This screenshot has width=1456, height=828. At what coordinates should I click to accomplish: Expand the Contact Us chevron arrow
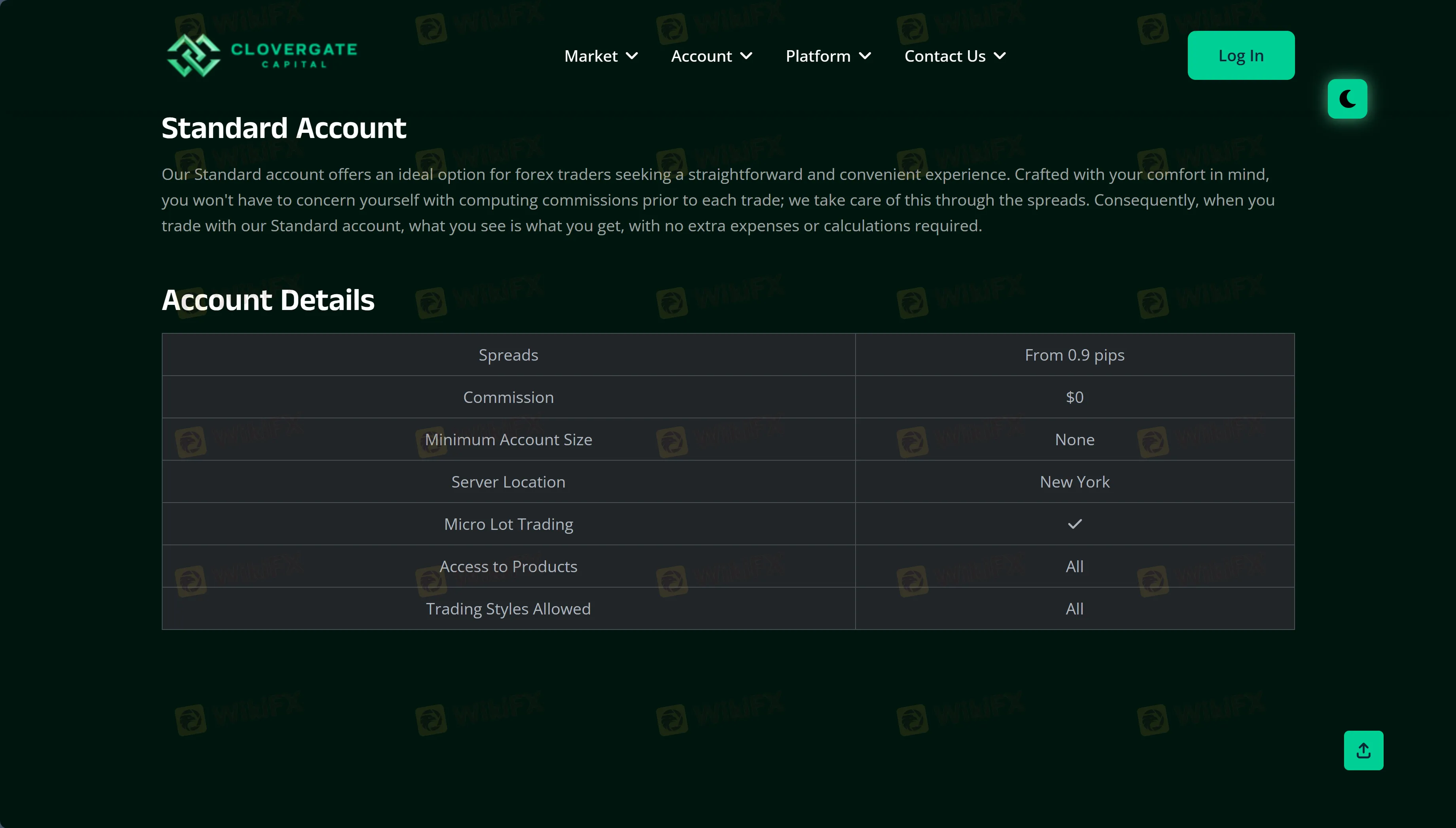coord(1000,56)
